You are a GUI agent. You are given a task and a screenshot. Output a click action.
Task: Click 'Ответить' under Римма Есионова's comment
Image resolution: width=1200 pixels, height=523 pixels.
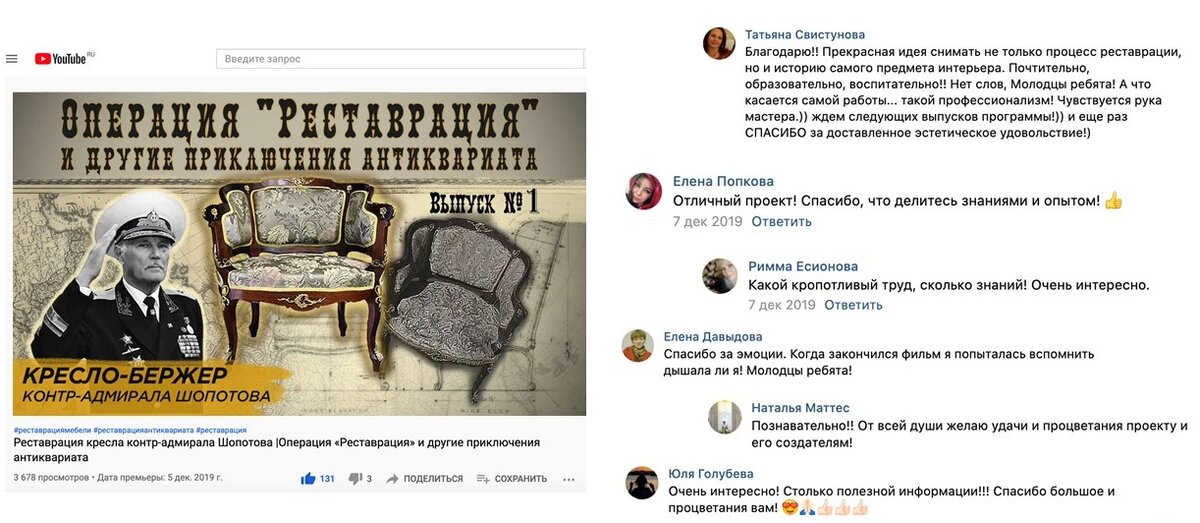point(853,305)
